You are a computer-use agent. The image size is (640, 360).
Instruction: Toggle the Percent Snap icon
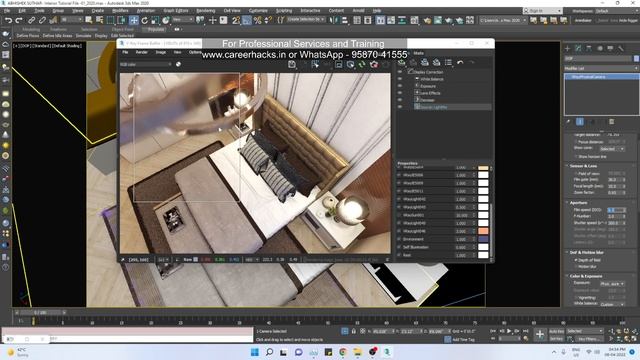click(258, 20)
